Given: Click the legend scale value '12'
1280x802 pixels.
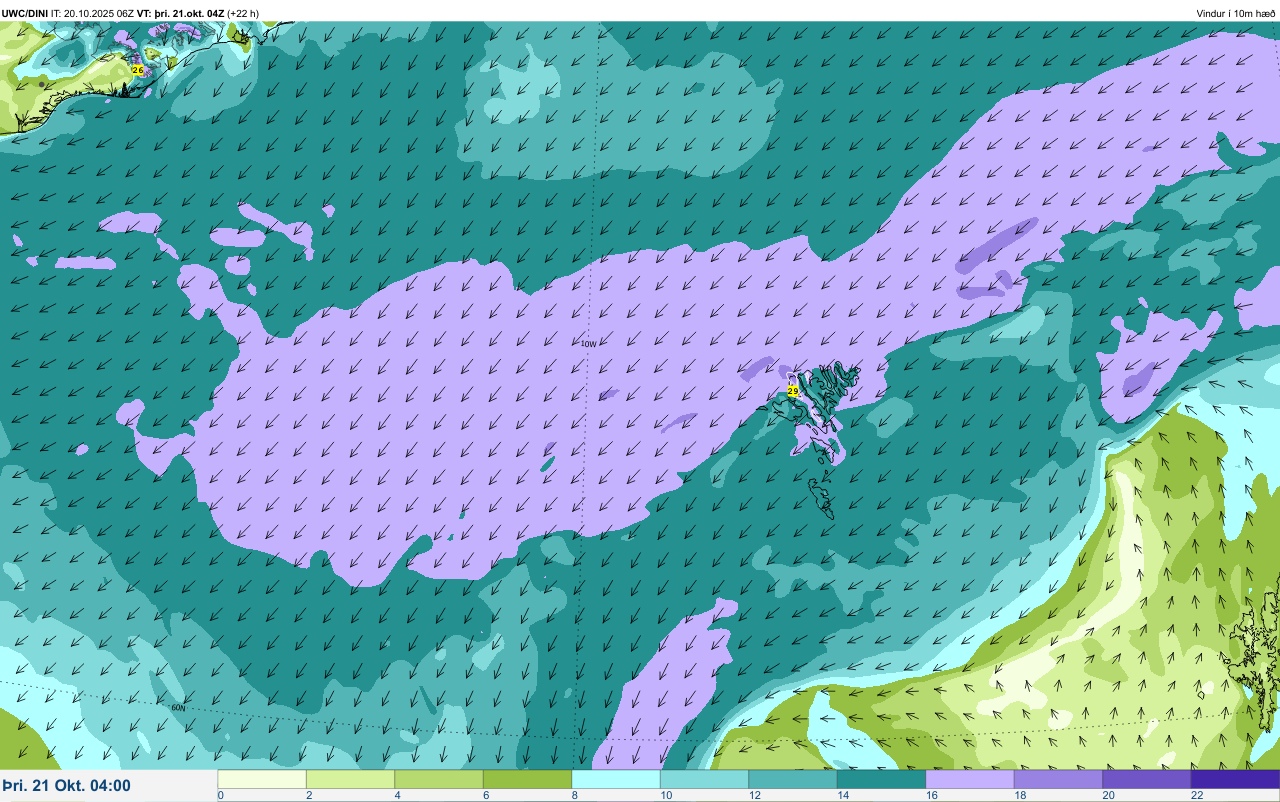Looking at the screenshot, I should point(754,795).
